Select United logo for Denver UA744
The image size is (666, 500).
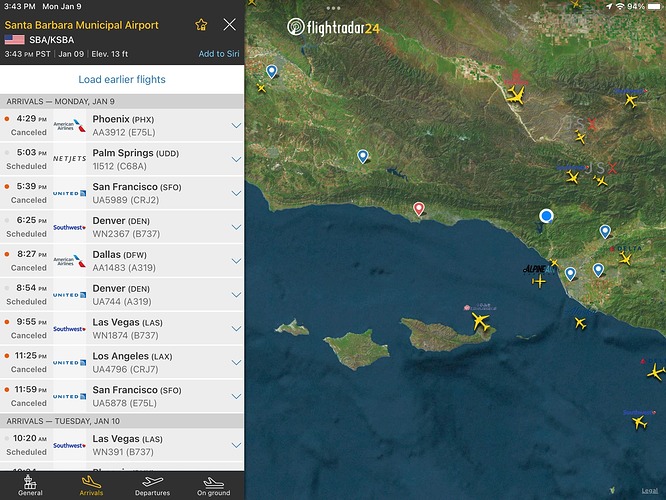pos(70,295)
